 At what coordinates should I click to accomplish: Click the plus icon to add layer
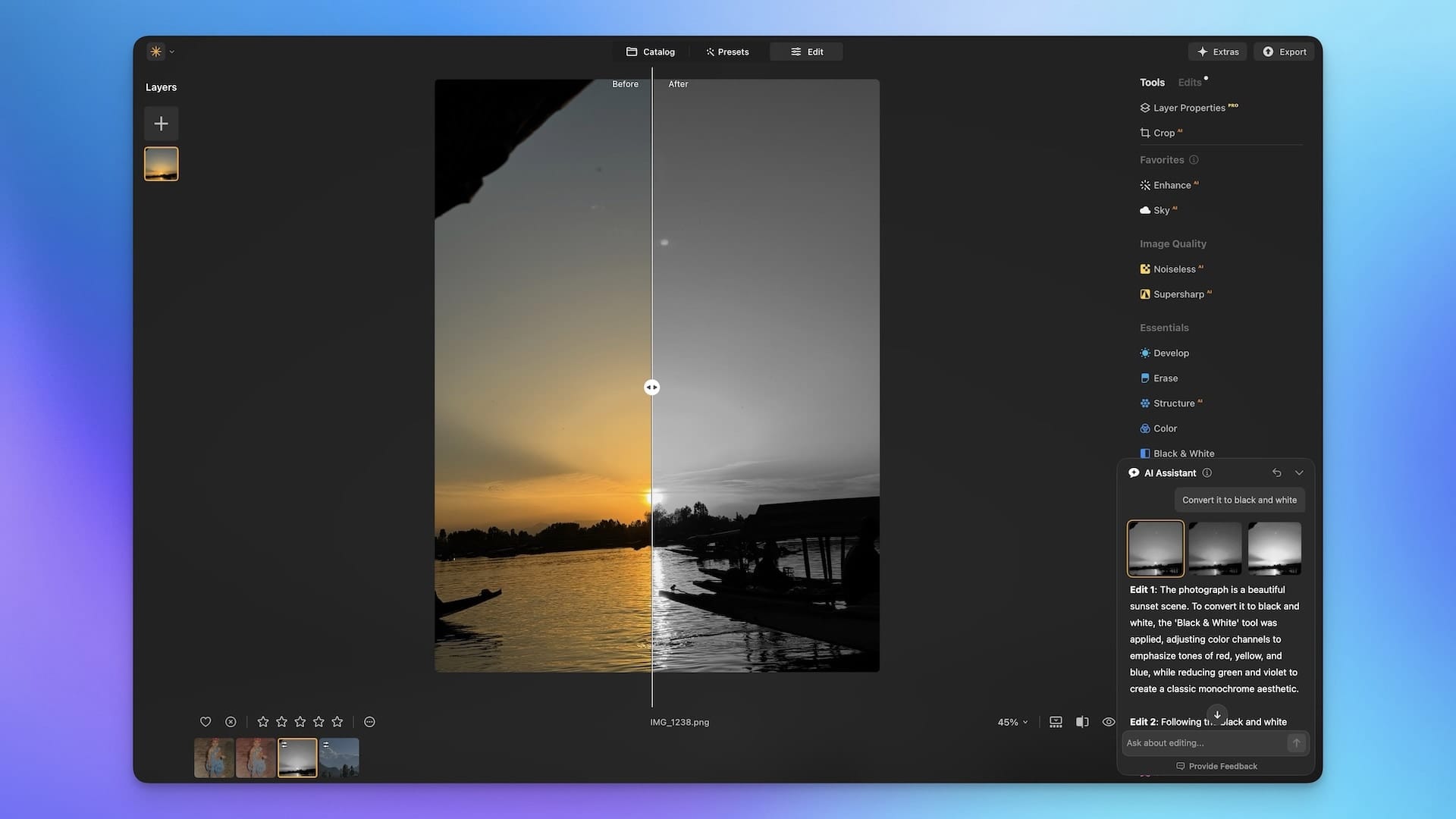coord(161,124)
